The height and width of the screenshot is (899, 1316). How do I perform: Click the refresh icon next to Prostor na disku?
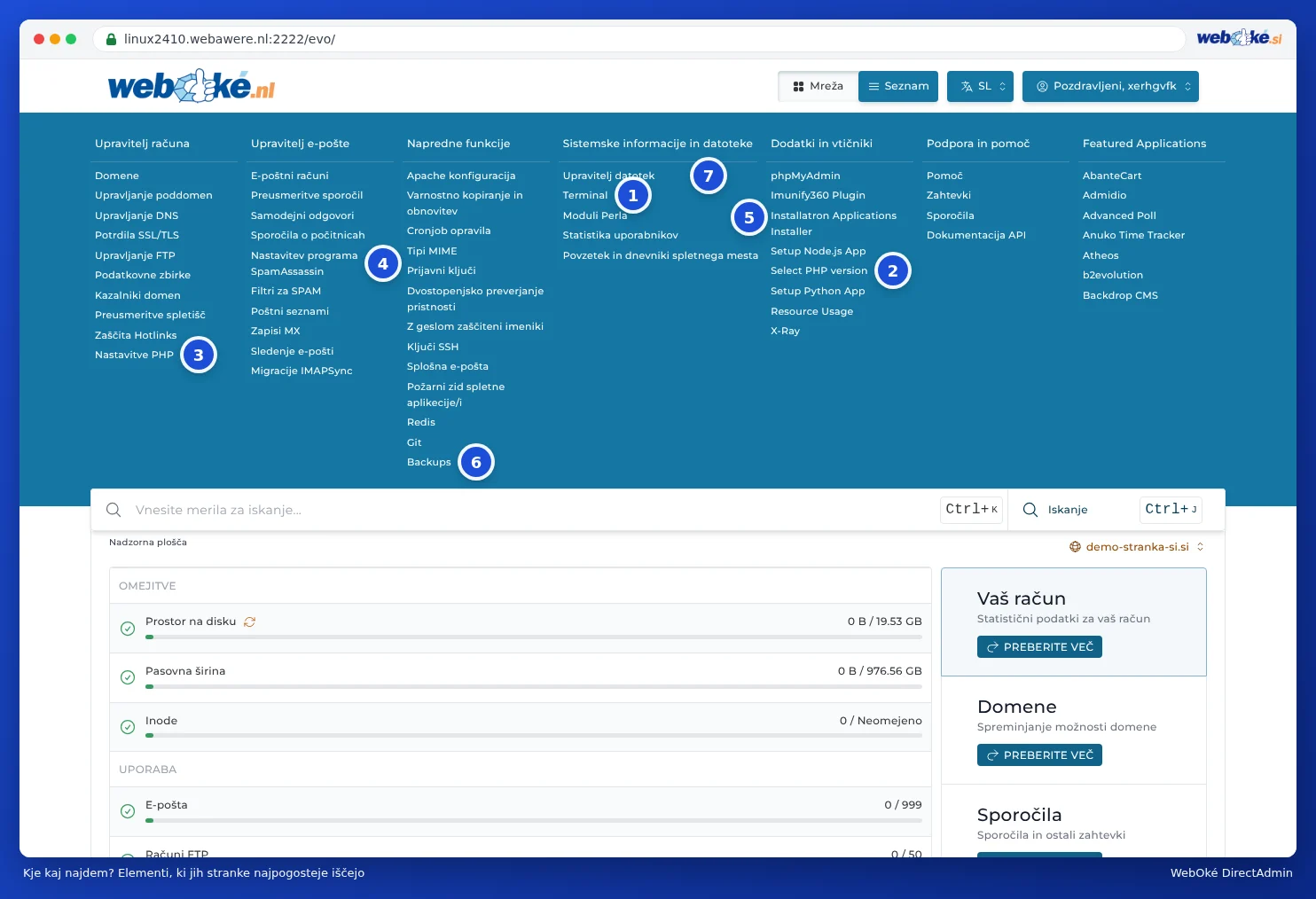coord(250,621)
